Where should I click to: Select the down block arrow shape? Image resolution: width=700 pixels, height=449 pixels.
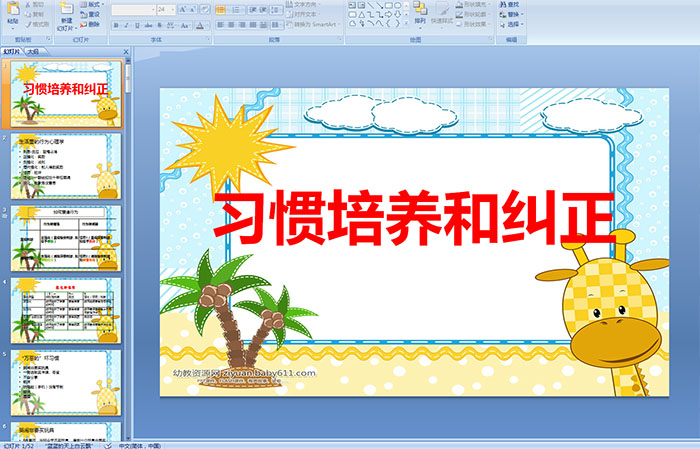397,15
